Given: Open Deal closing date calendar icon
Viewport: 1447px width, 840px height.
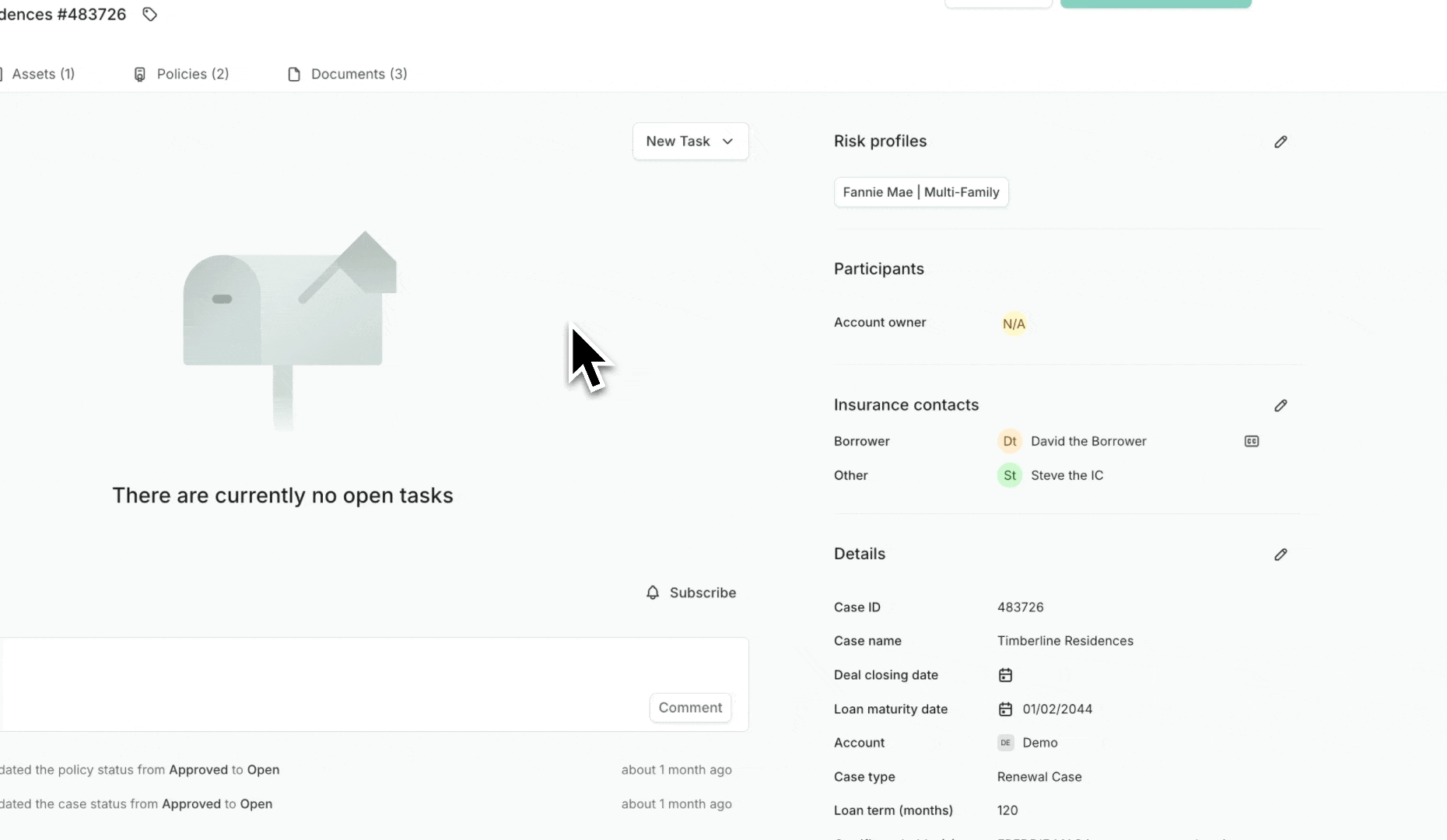Looking at the screenshot, I should click(x=1005, y=675).
